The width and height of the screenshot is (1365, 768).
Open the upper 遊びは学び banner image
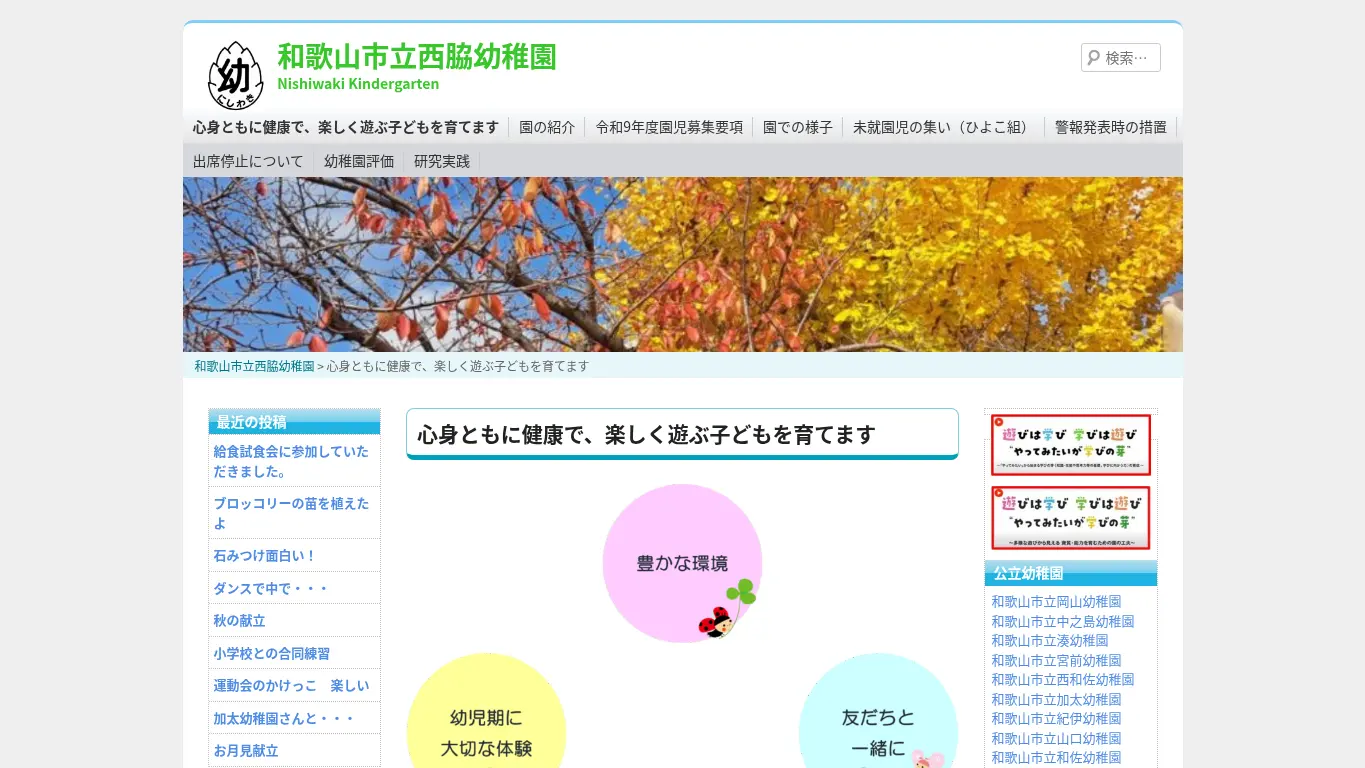coord(1071,445)
